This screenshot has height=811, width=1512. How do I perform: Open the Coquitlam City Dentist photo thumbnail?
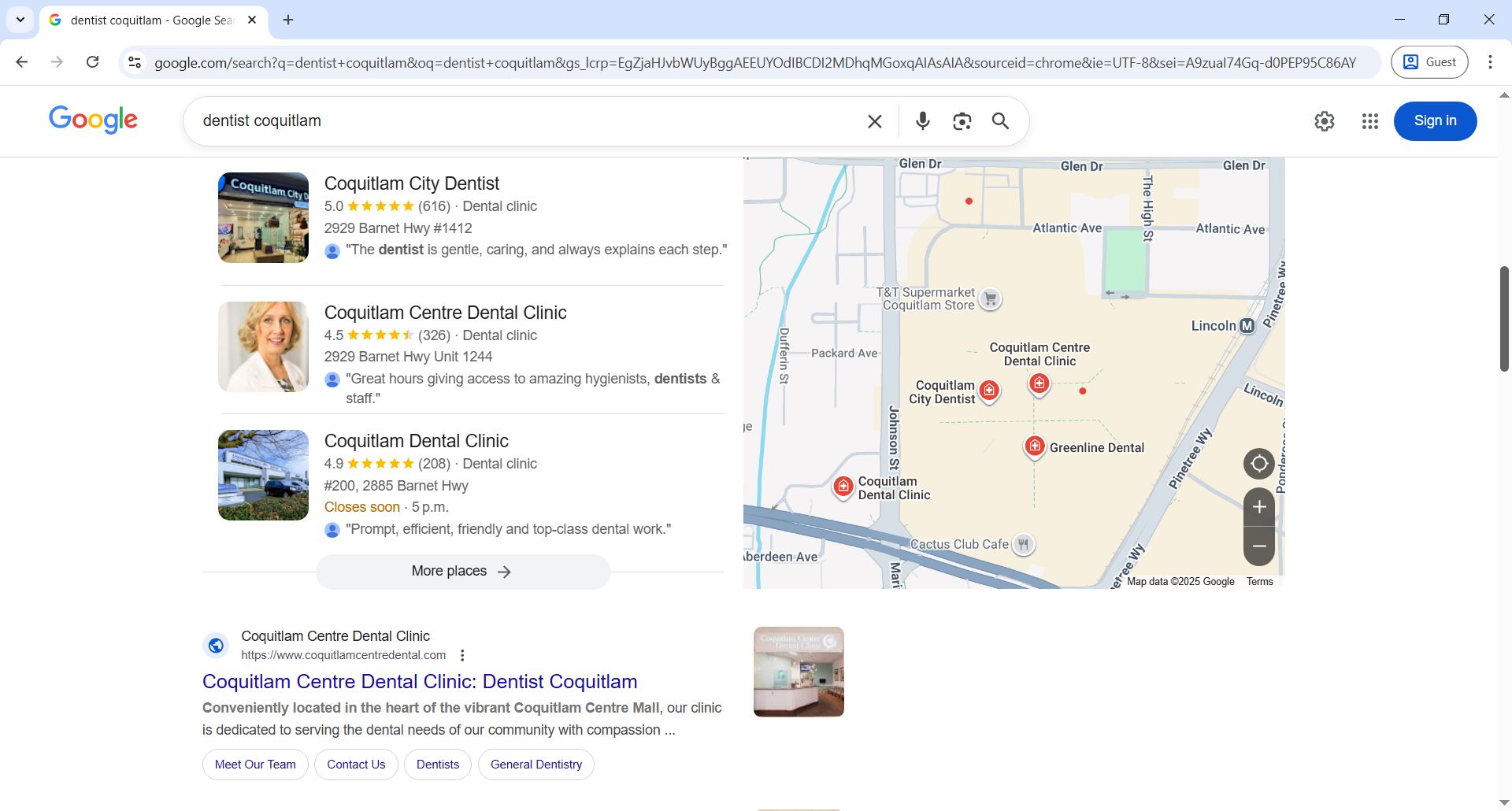pyautogui.click(x=263, y=218)
